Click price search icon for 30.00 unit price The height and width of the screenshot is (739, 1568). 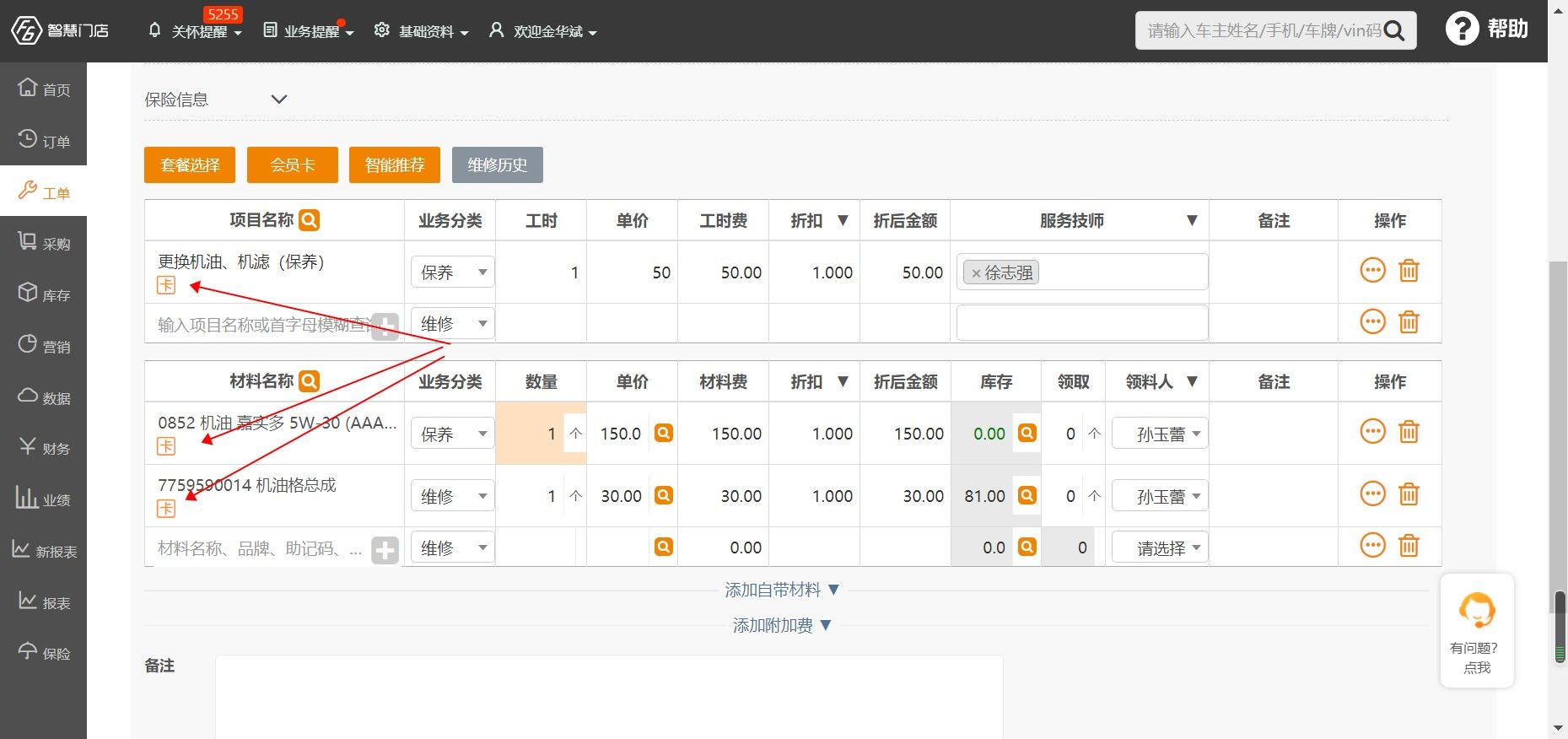664,495
